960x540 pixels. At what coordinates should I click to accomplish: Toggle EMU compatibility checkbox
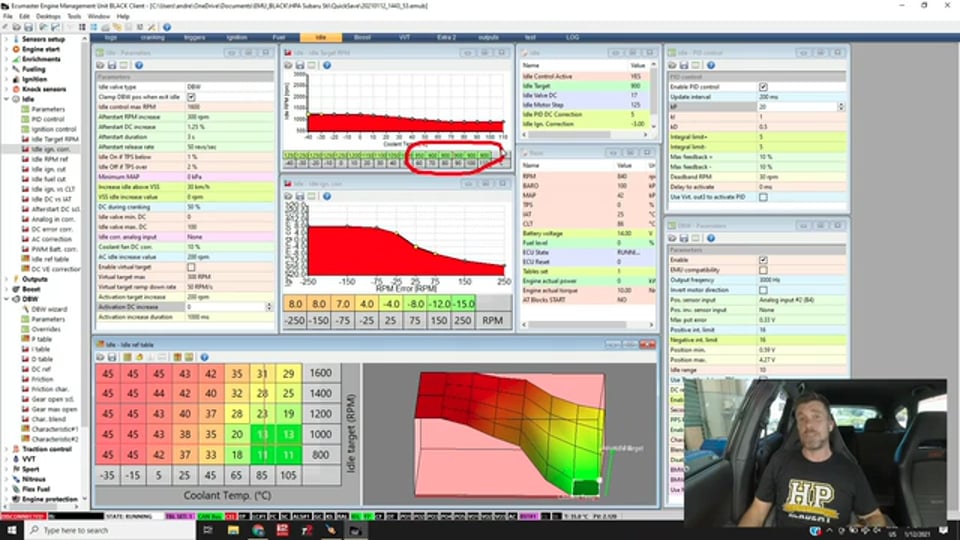click(x=763, y=270)
